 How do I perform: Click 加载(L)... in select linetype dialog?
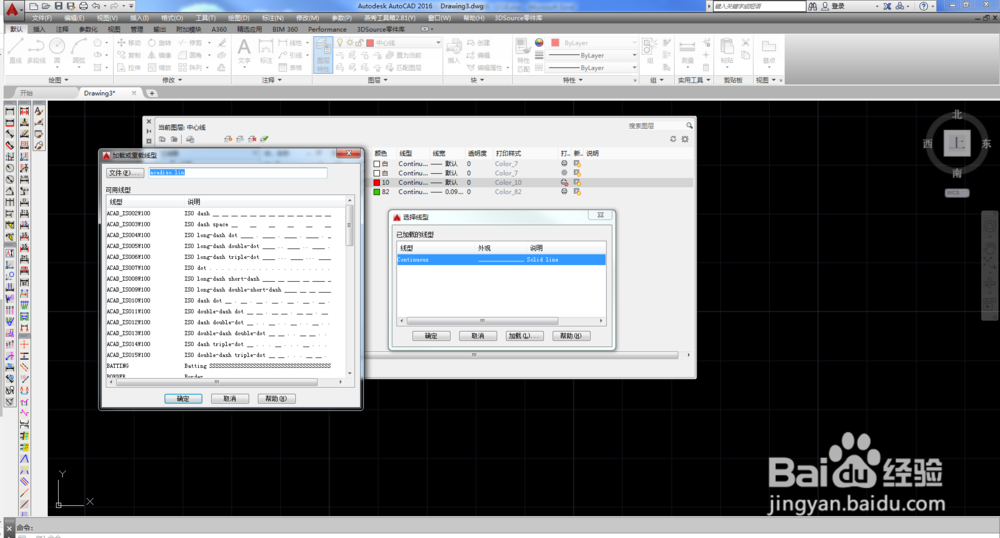click(x=524, y=336)
